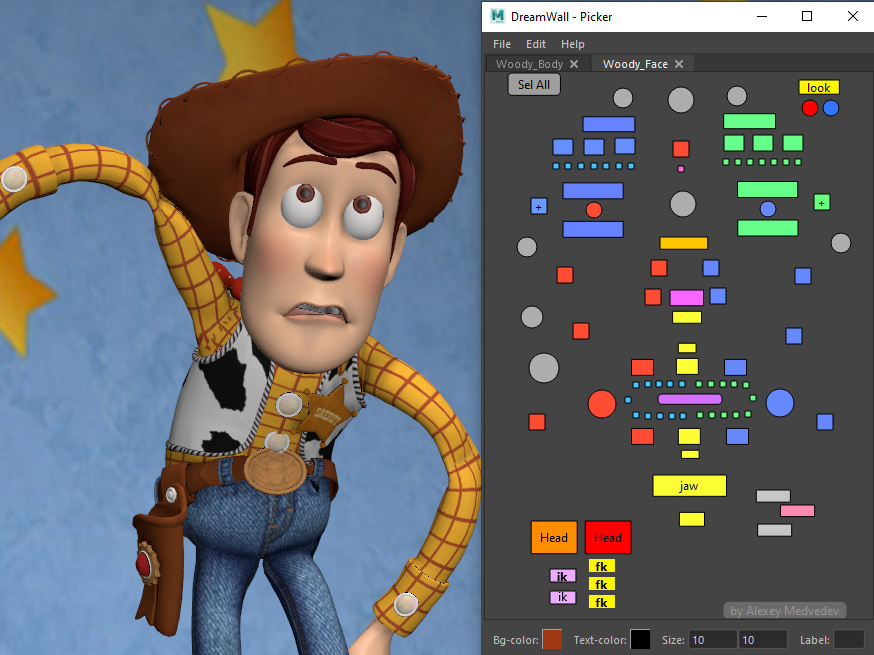874x655 pixels.
Task: Select the middle fk control button
Action: click(601, 584)
